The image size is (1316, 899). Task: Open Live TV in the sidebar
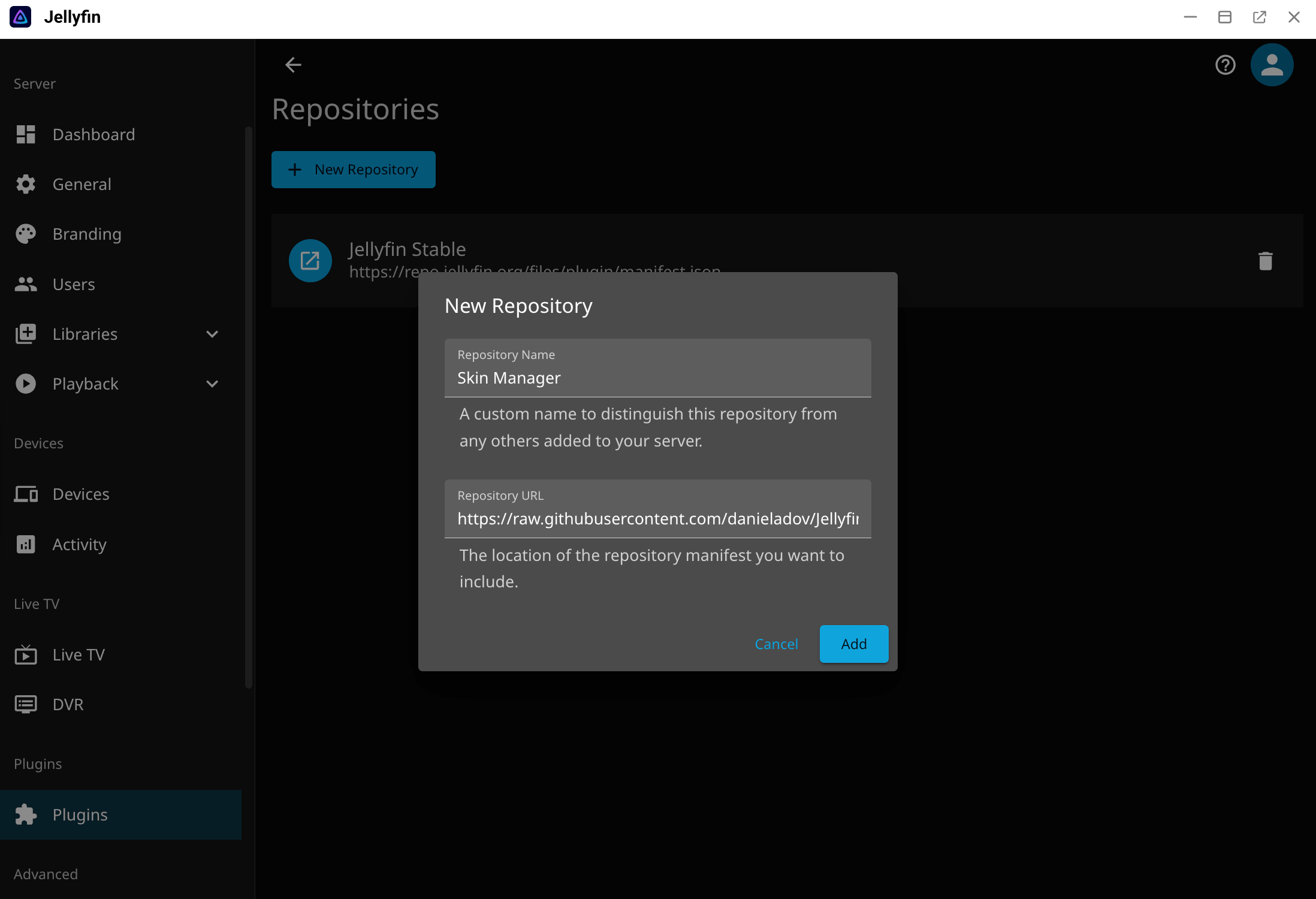coord(120,654)
